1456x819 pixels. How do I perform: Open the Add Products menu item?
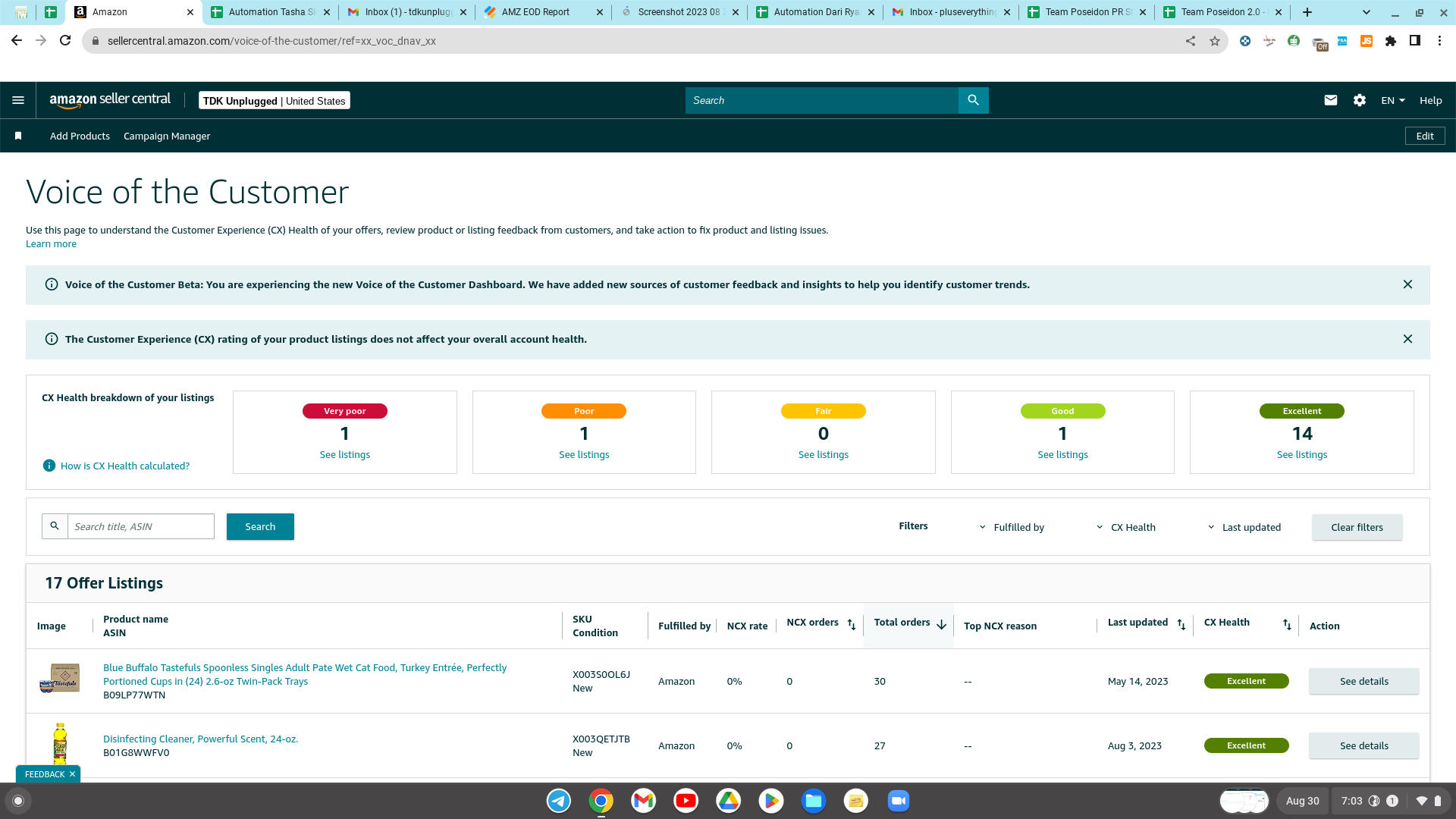[x=80, y=136]
